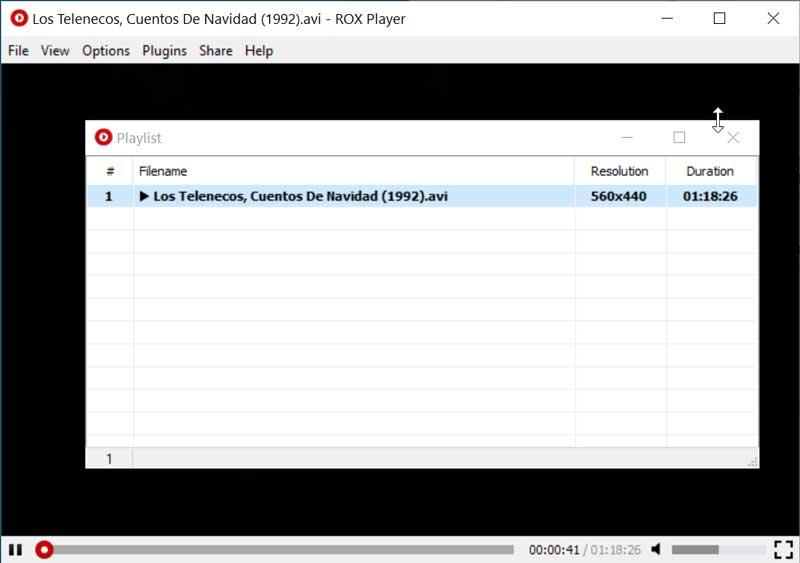Image resolution: width=800 pixels, height=563 pixels.
Task: Maximize the Playlist window
Action: pyautogui.click(x=679, y=137)
